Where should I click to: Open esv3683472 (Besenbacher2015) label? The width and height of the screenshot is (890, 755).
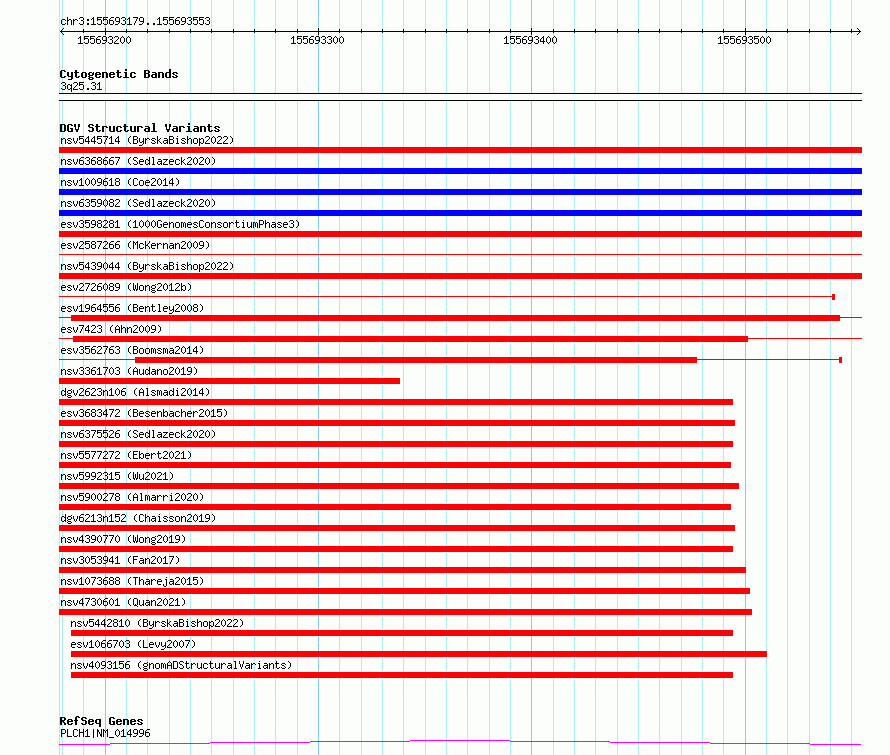pos(144,413)
